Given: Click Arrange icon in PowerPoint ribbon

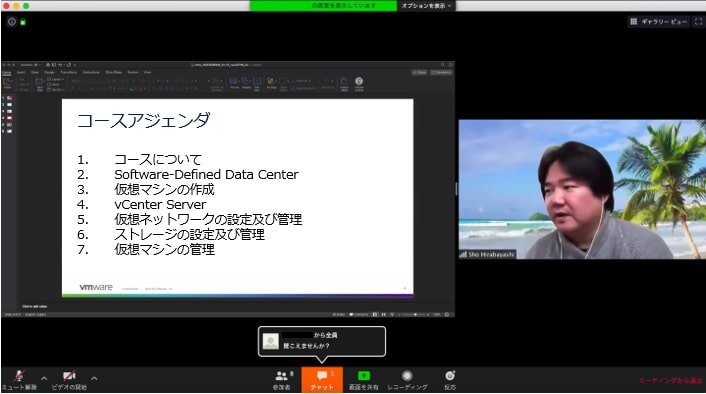Looking at the screenshot, I should tap(271, 83).
